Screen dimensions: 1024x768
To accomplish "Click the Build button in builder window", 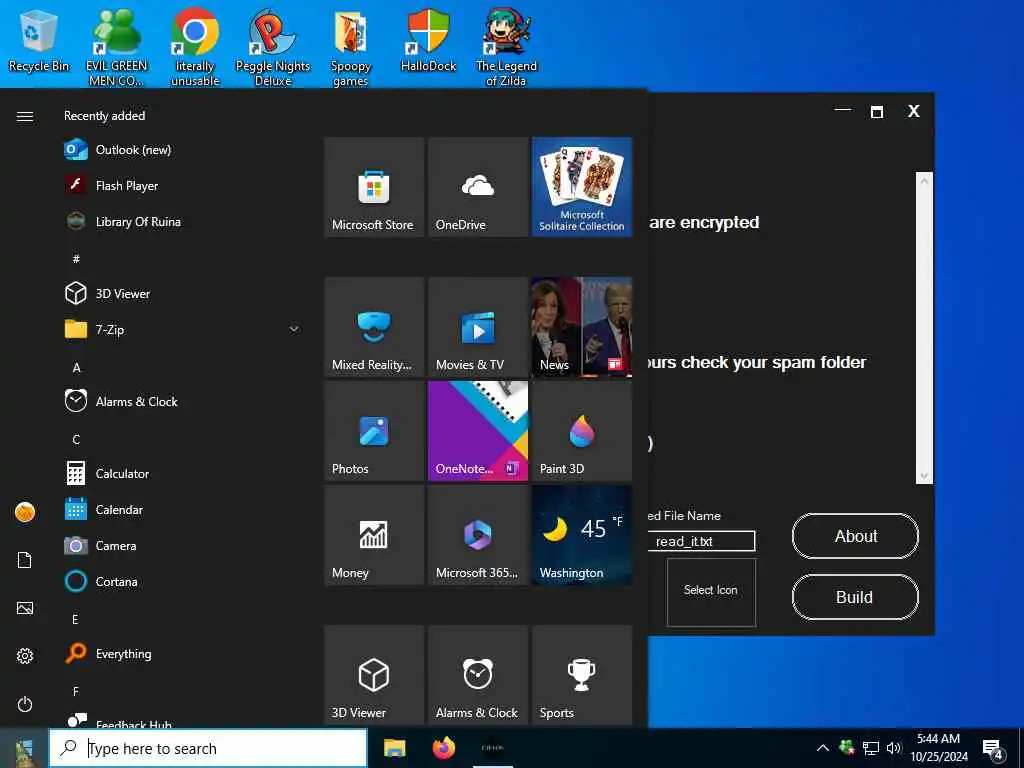I will coord(856,597).
